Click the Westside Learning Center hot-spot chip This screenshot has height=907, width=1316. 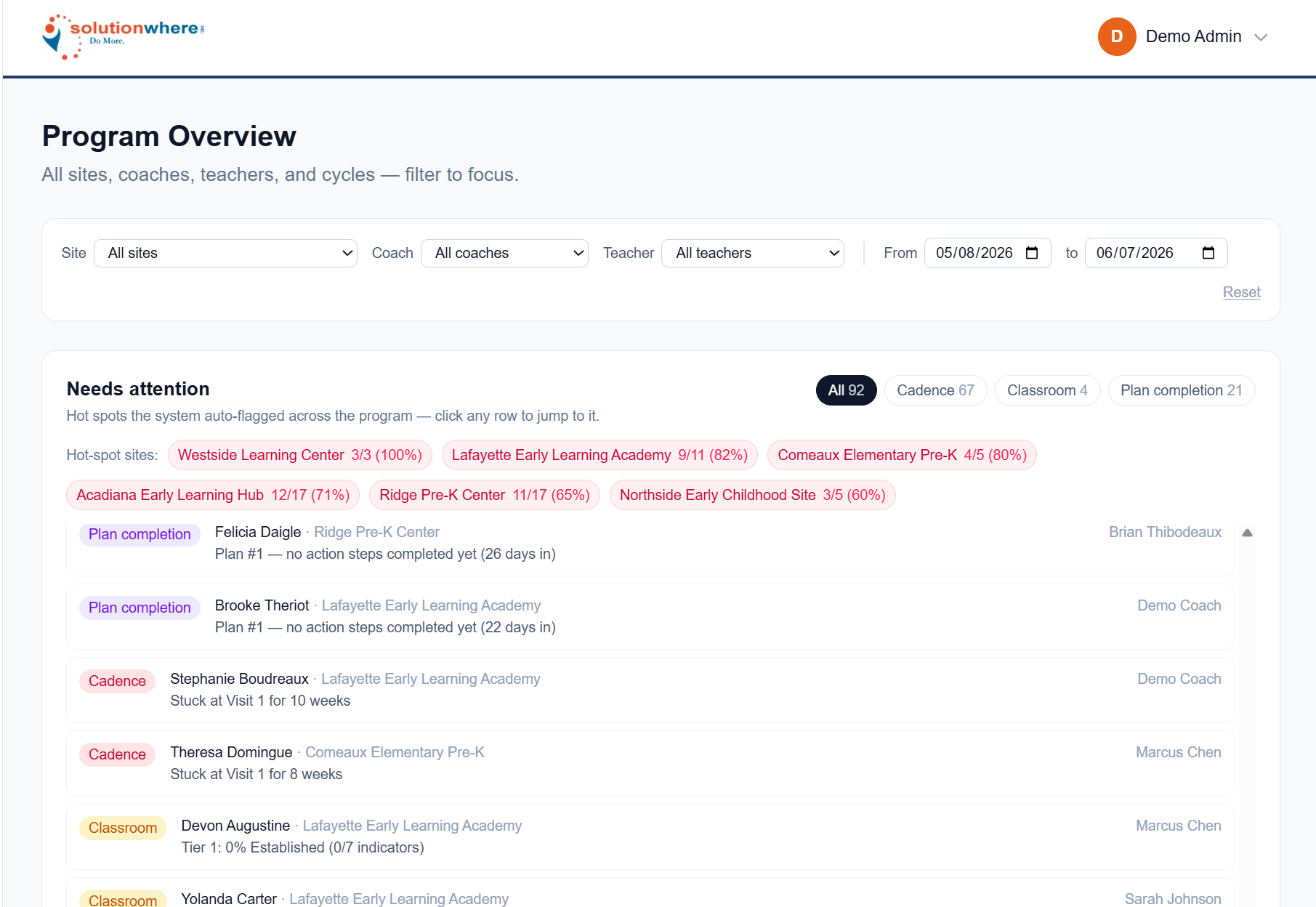point(300,455)
